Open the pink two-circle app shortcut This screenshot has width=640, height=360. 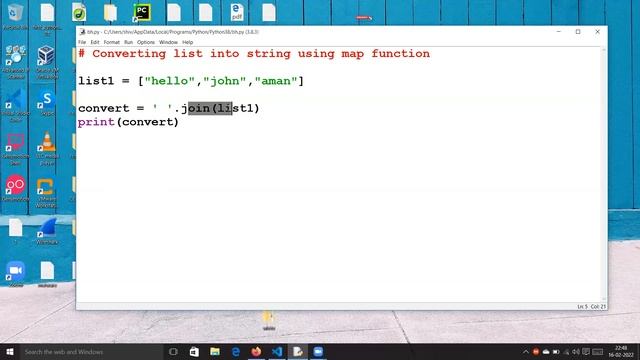coord(16,185)
